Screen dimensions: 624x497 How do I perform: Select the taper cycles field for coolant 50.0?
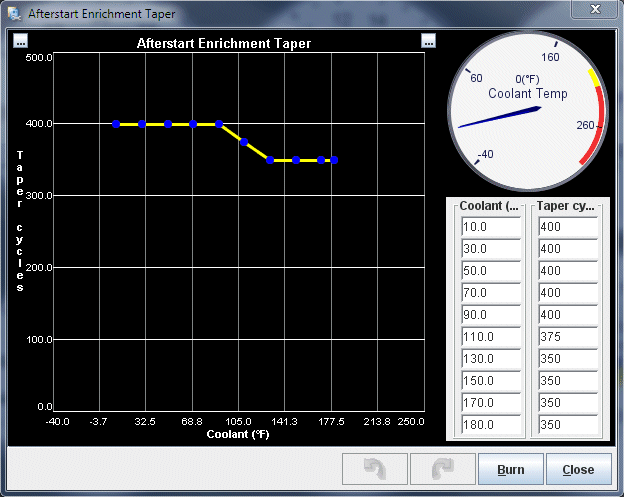tap(568, 271)
